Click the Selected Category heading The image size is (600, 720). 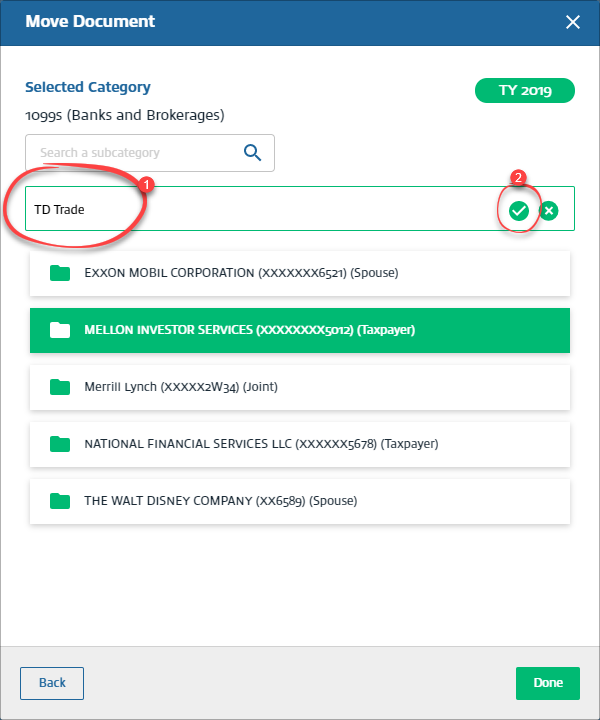pyautogui.click(x=88, y=88)
